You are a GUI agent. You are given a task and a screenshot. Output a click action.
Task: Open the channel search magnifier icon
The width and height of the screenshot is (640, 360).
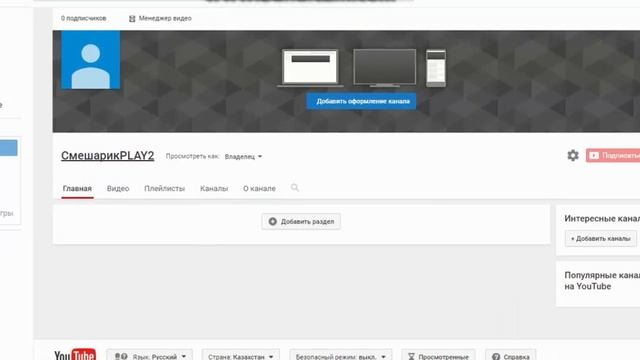[295, 188]
